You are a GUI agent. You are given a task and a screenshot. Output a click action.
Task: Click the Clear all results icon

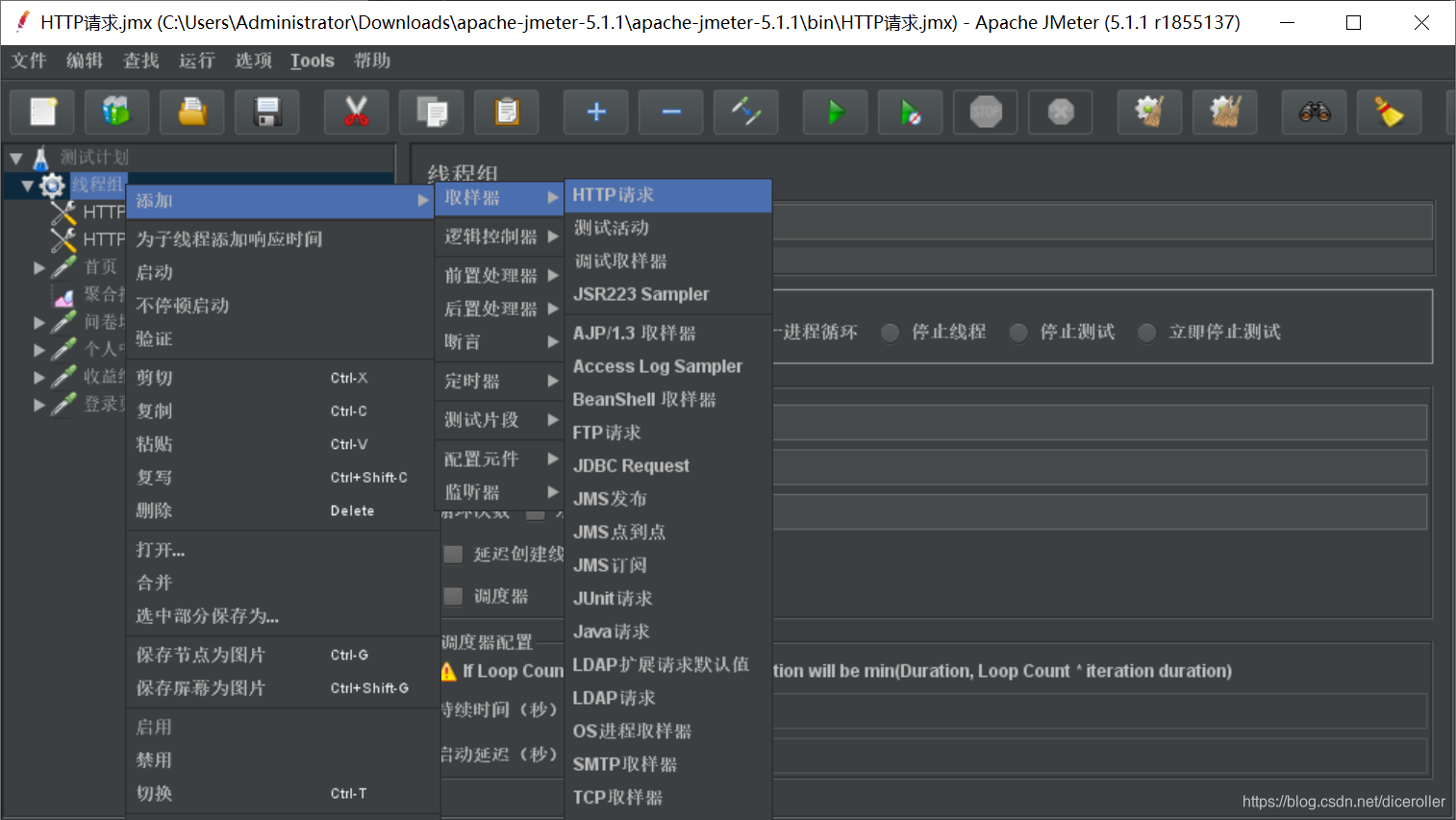pos(1225,112)
